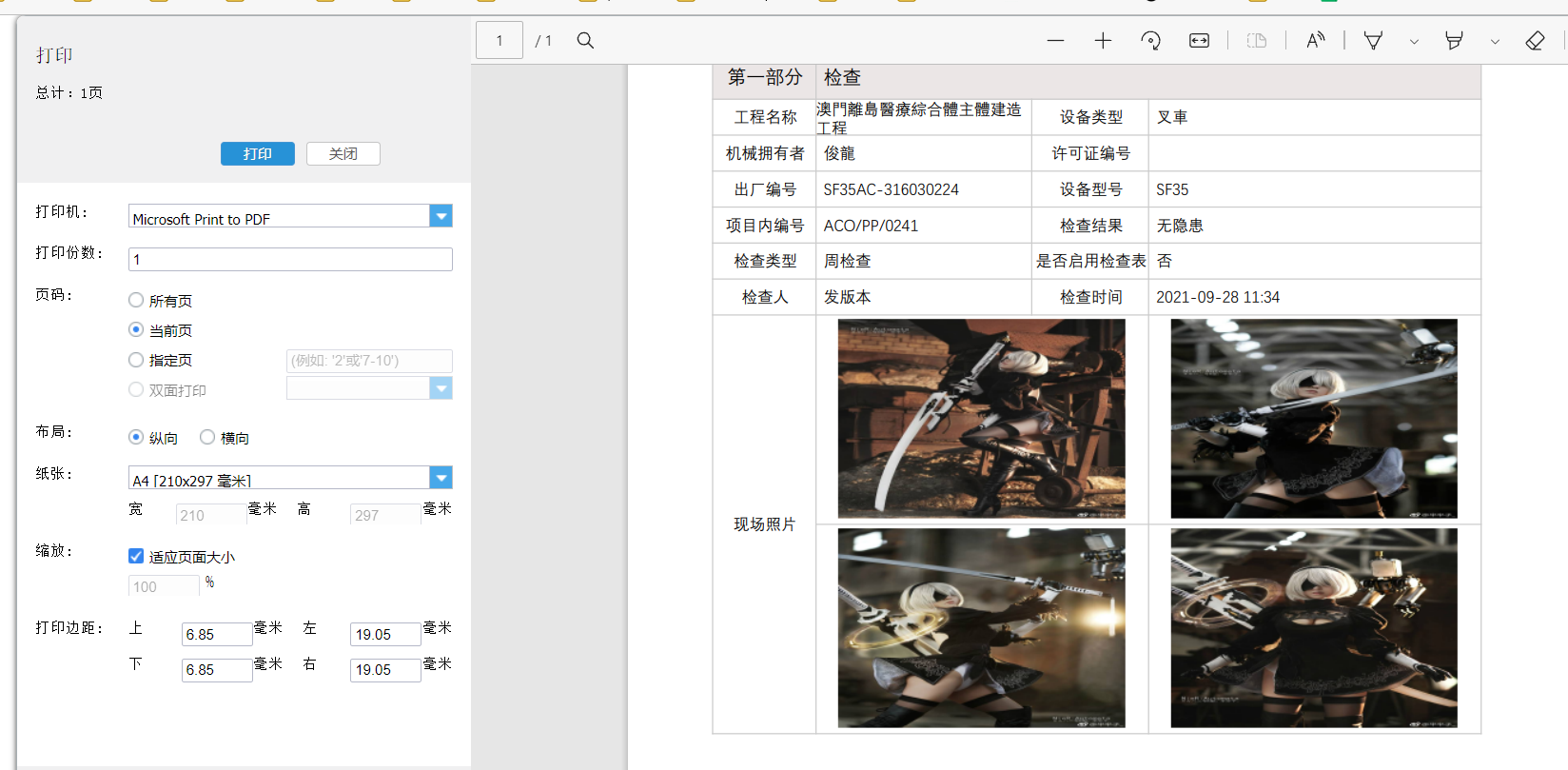
Task: Open the 双面打印 duplex dropdown
Action: point(369,388)
